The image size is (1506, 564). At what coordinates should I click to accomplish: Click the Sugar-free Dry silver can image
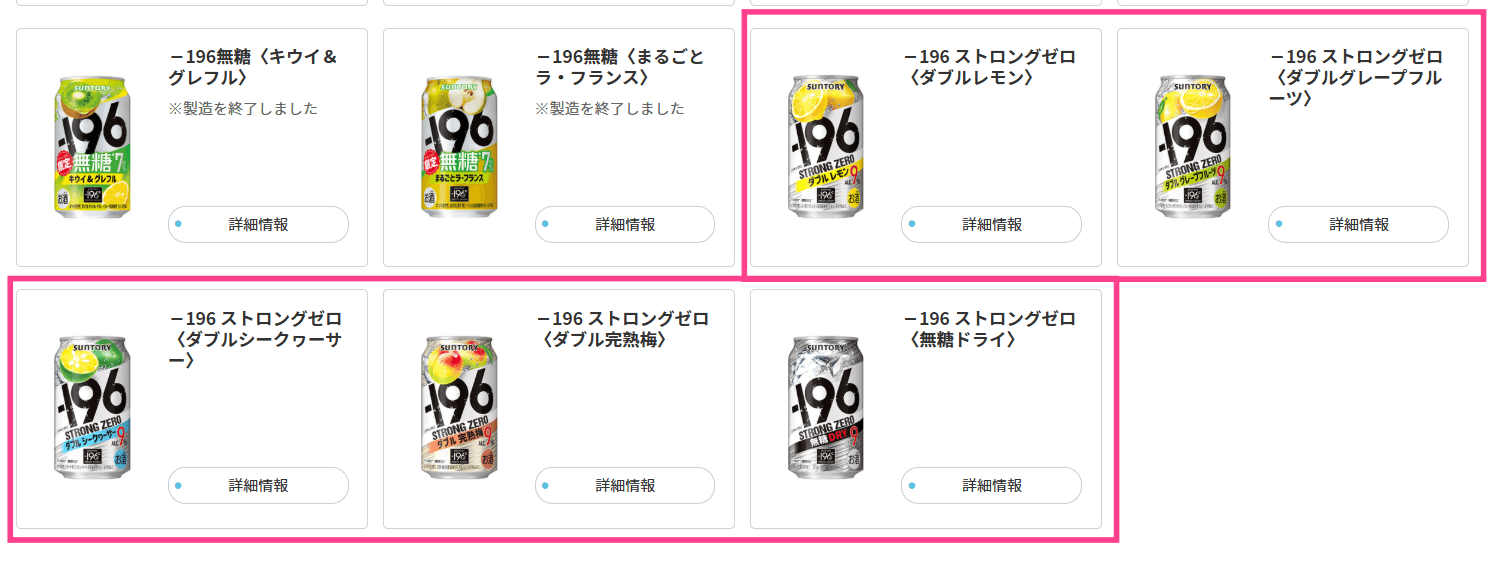826,408
